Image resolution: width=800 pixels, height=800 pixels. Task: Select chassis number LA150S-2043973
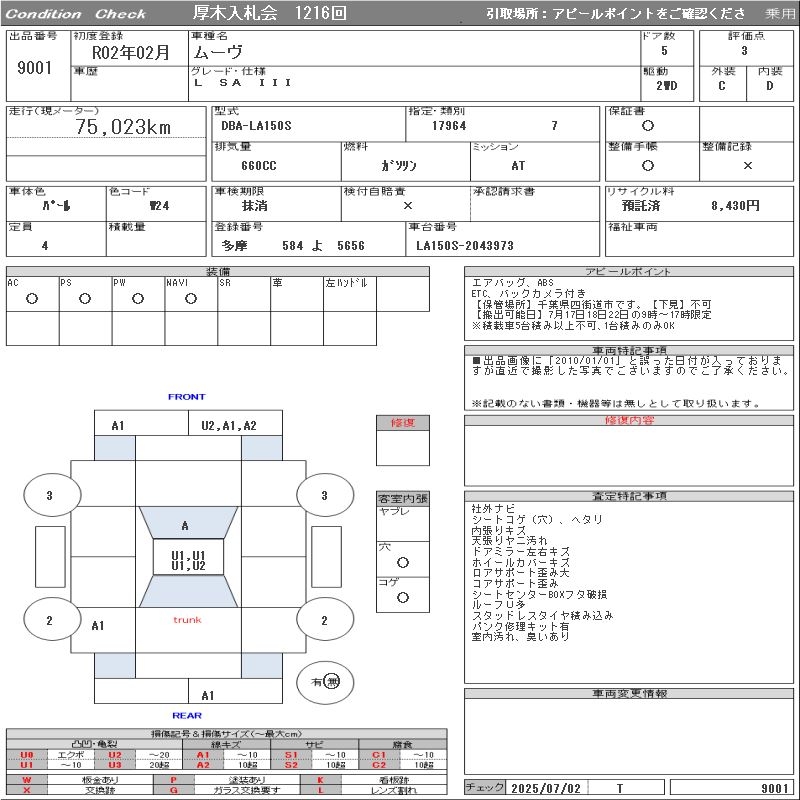pos(465,246)
